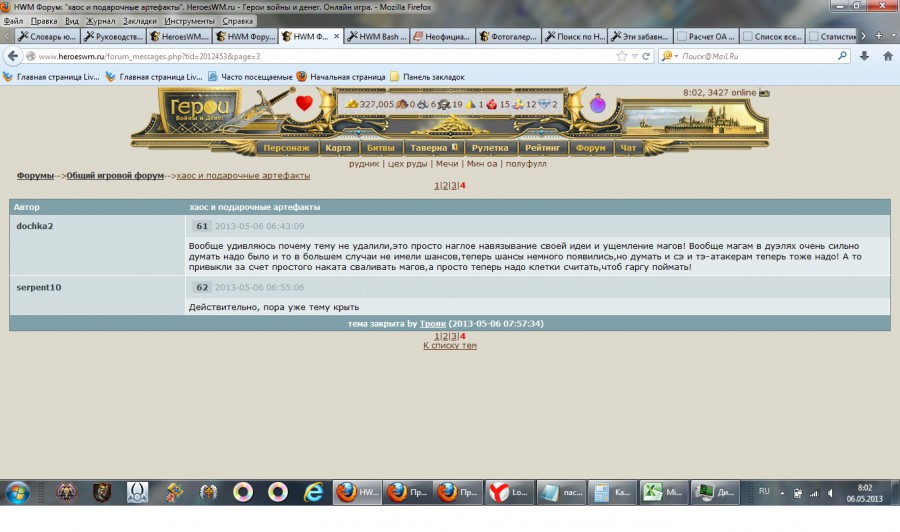Click the 'Общий игровой форум' breadcrumb link
Viewport: 900px width, 532px height.
click(x=115, y=176)
